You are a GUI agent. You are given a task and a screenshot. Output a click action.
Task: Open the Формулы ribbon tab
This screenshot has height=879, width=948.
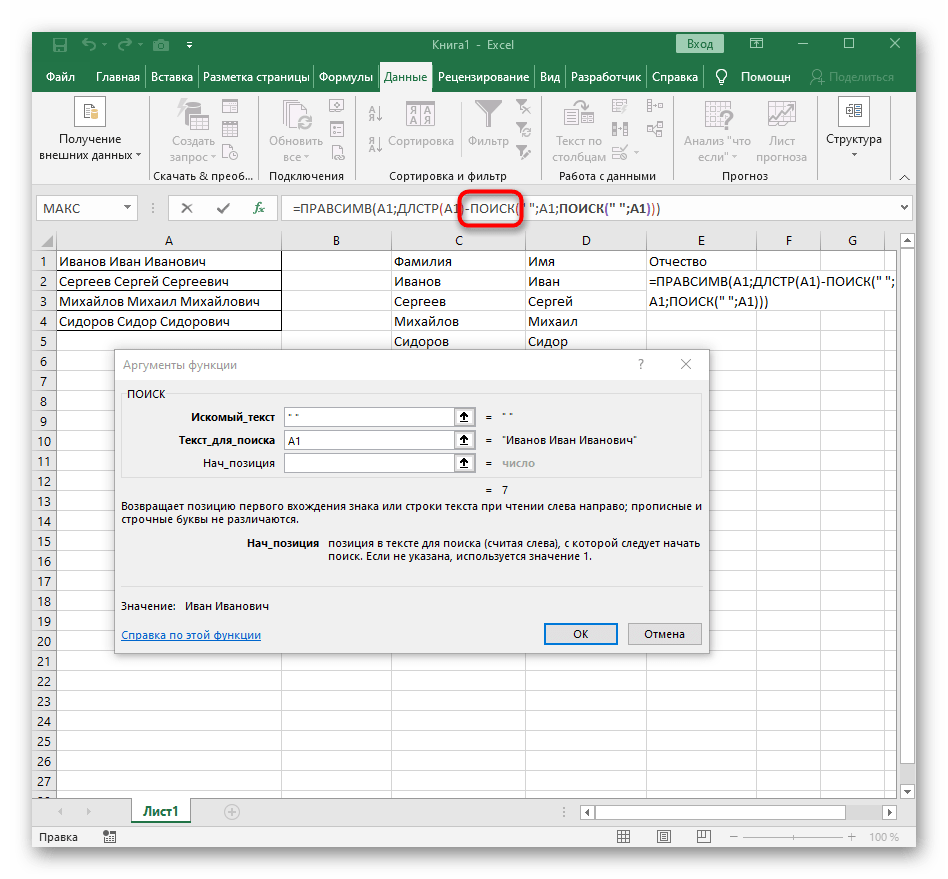[346, 77]
